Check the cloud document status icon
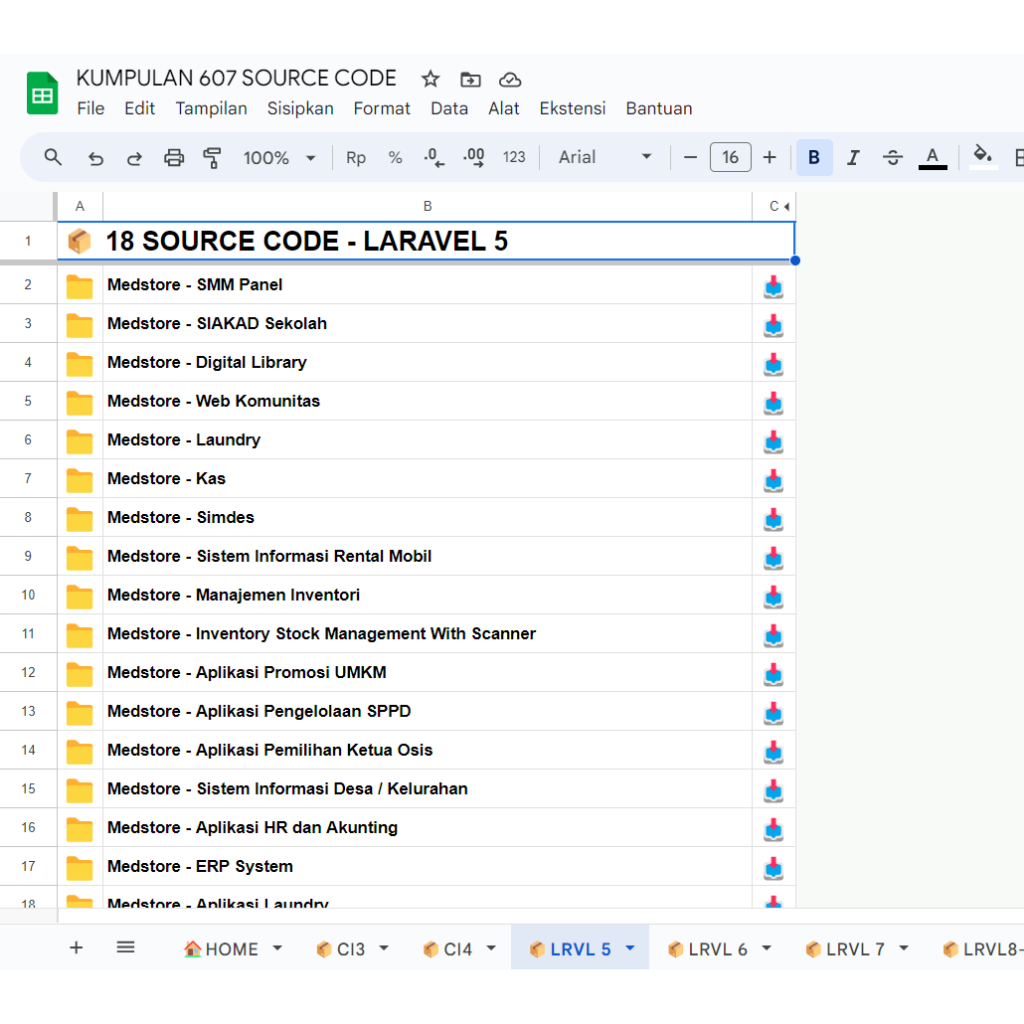 coord(510,79)
